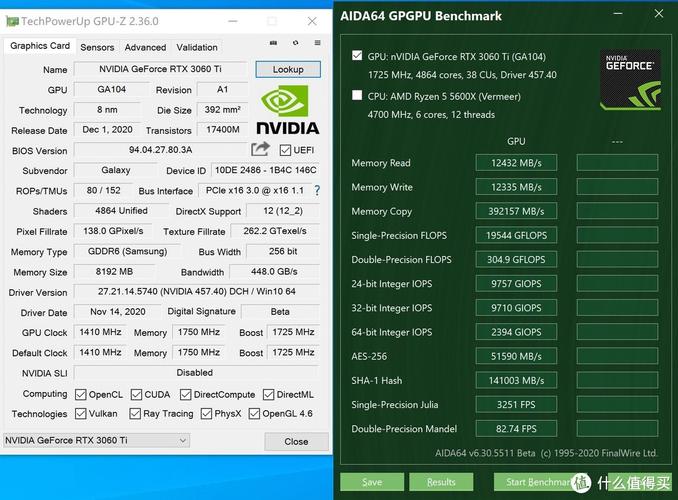Image resolution: width=678 pixels, height=500 pixels.
Task: Click the Release Date Dec 1, 2020 field
Action: click(x=108, y=130)
